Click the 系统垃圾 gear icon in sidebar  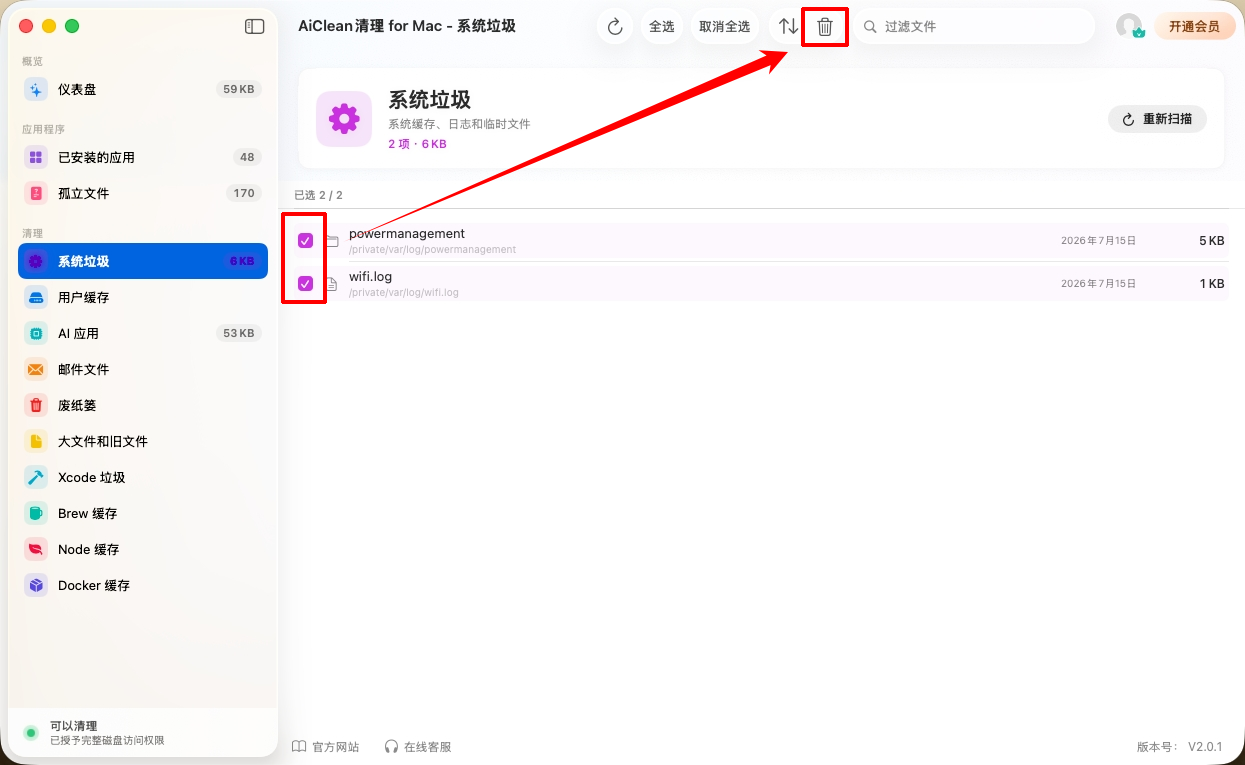tap(36, 261)
